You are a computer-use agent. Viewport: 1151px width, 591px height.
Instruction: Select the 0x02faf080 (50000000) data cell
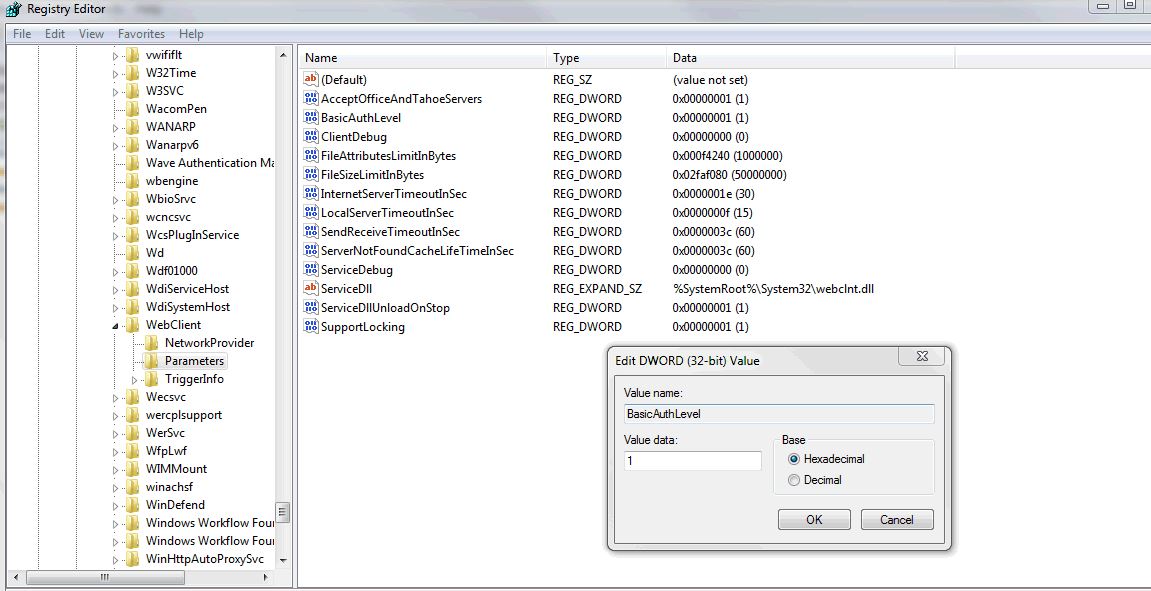730,175
